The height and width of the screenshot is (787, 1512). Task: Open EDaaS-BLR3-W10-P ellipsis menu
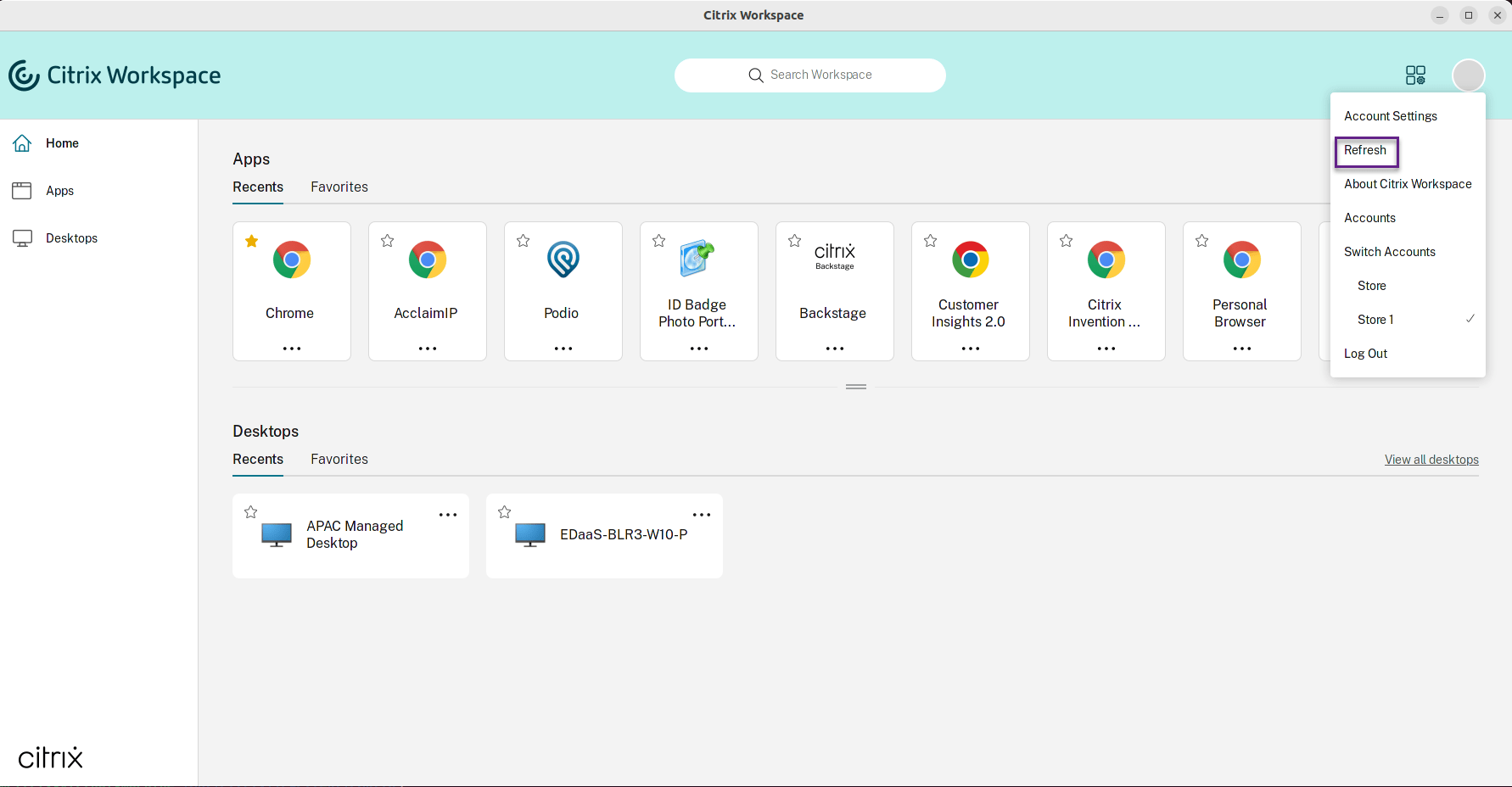coord(702,515)
